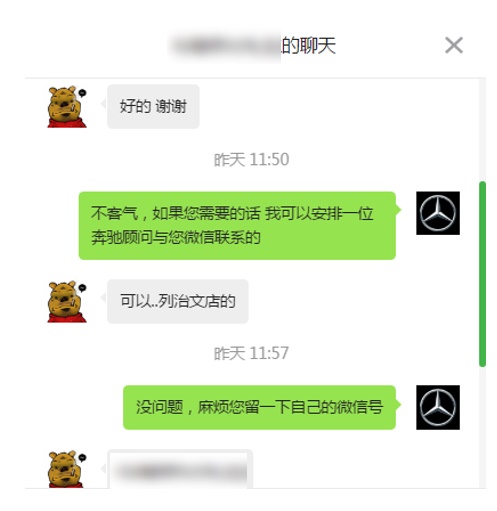497x511 pixels.
Task: Click bear avatar beside '可以..列治文店的' message
Action: click(x=67, y=301)
